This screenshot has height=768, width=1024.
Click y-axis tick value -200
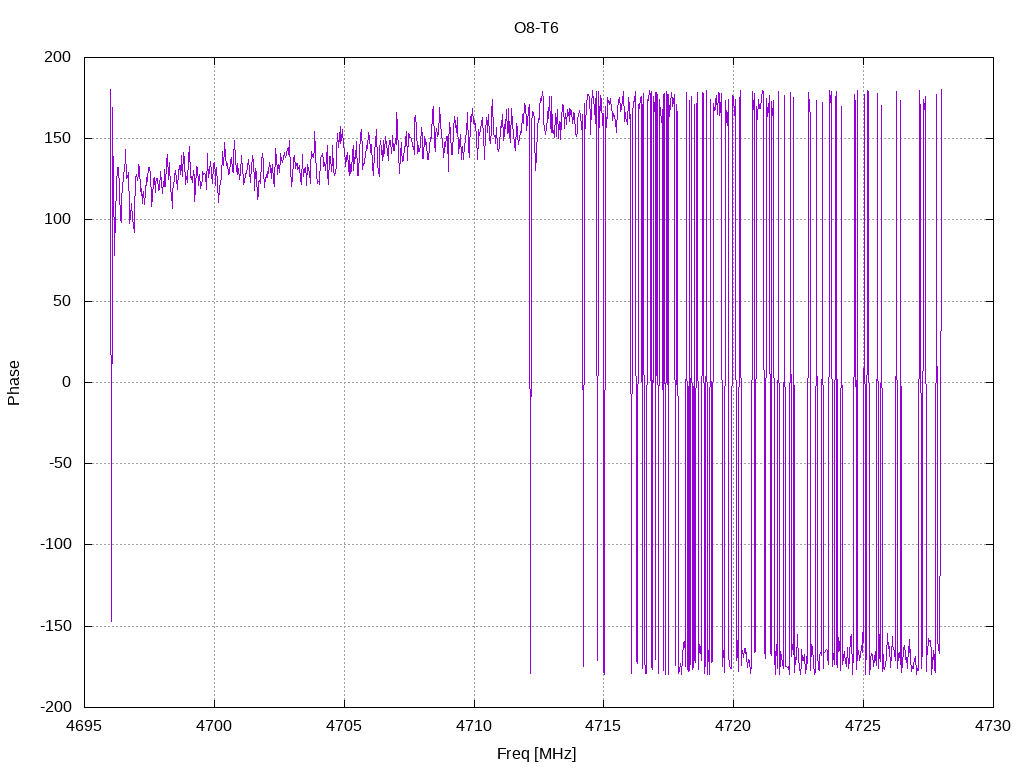[x=56, y=707]
